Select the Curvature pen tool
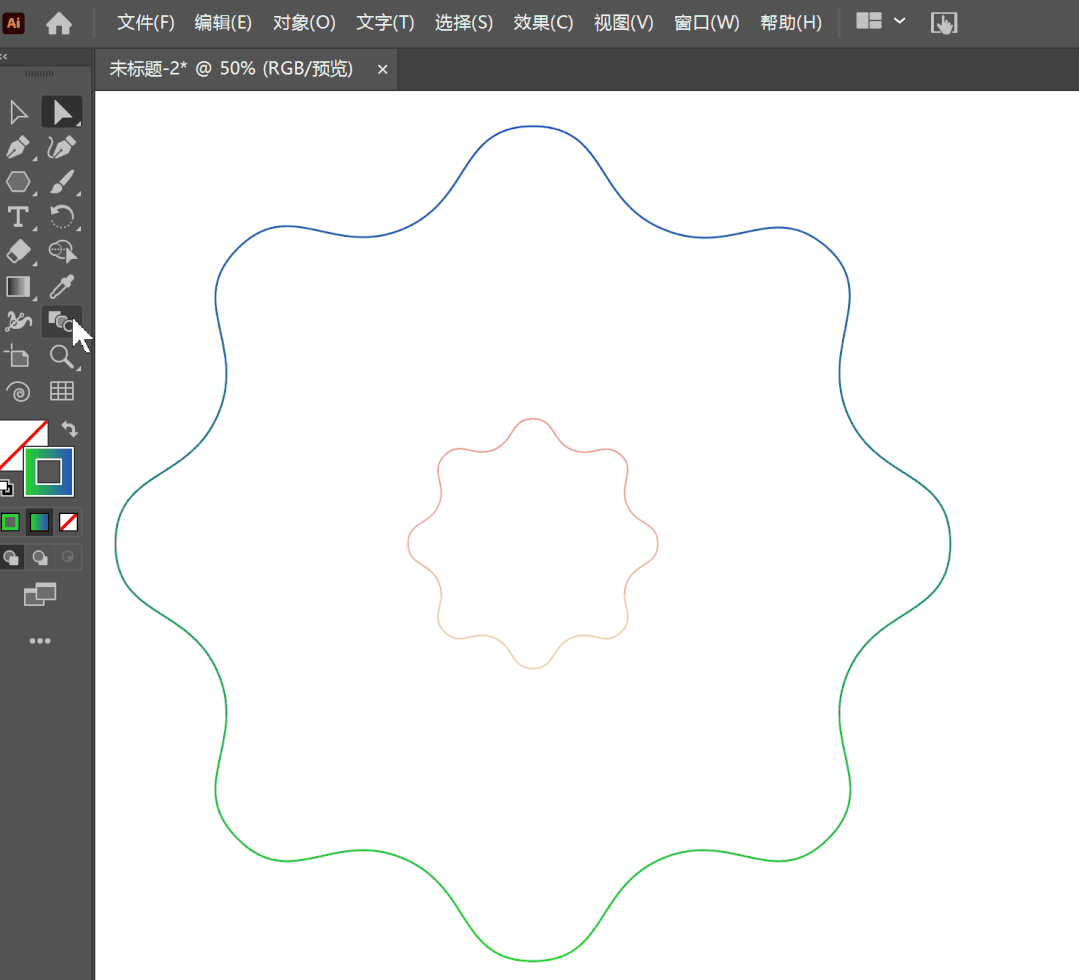This screenshot has height=980, width=1079. click(x=62, y=147)
